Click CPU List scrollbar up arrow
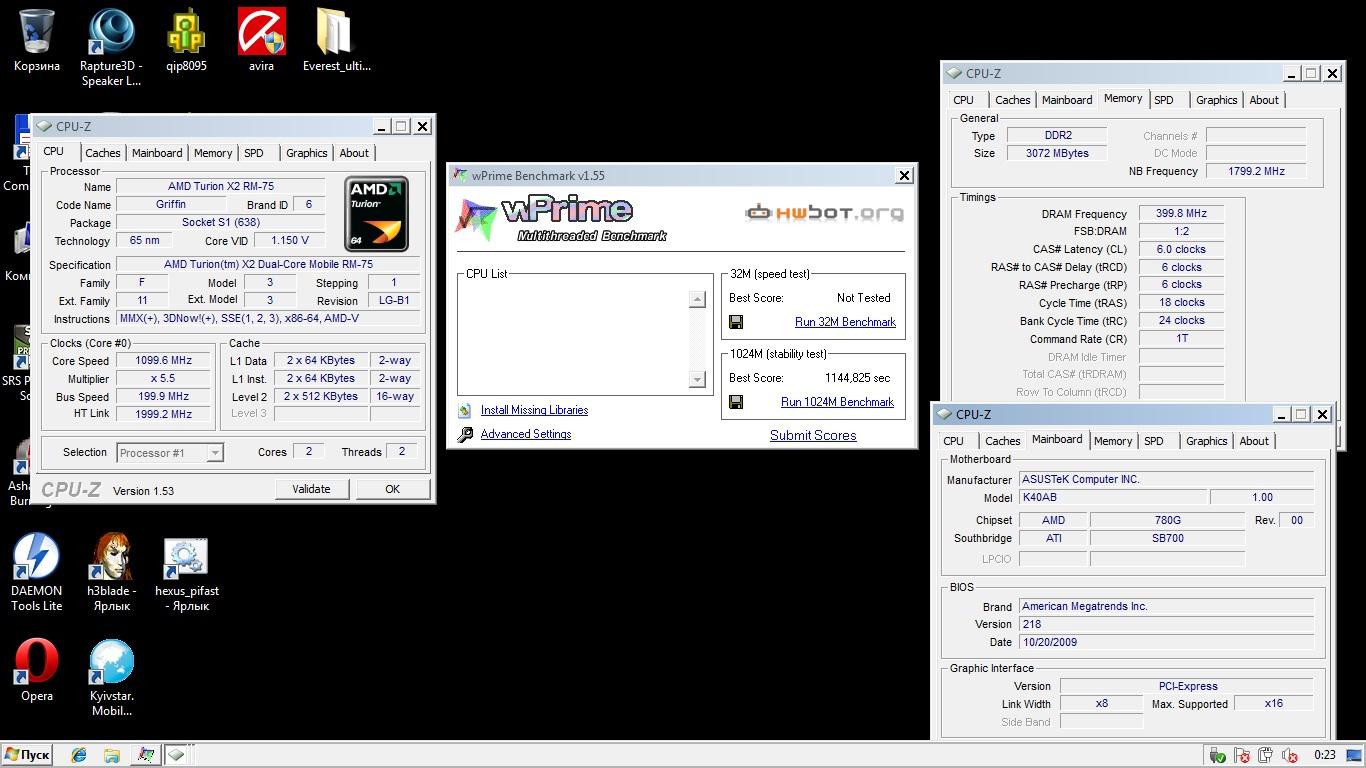 tap(697, 300)
